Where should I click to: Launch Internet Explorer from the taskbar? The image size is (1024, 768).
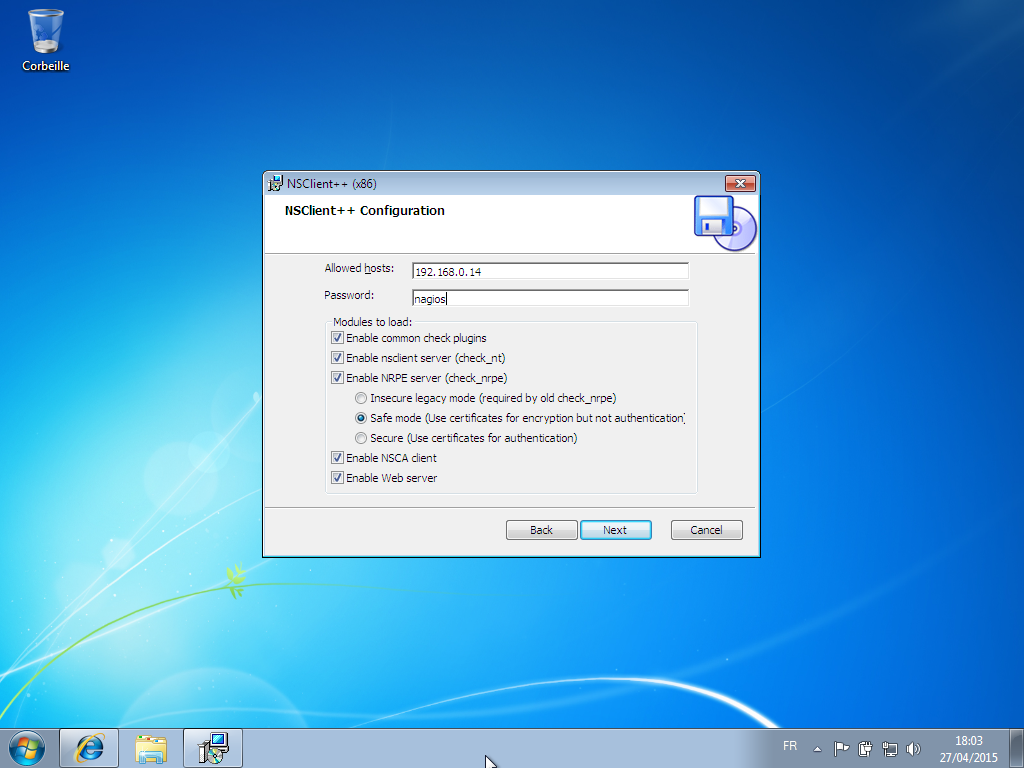tap(89, 748)
